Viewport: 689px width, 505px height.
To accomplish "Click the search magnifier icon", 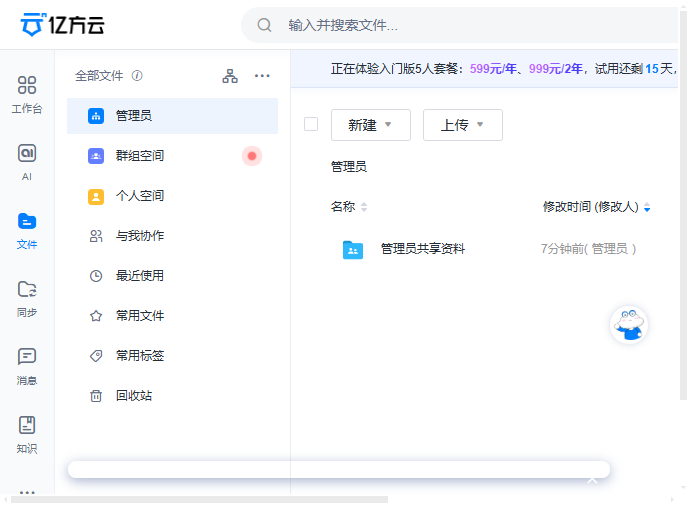I will tap(264, 25).
